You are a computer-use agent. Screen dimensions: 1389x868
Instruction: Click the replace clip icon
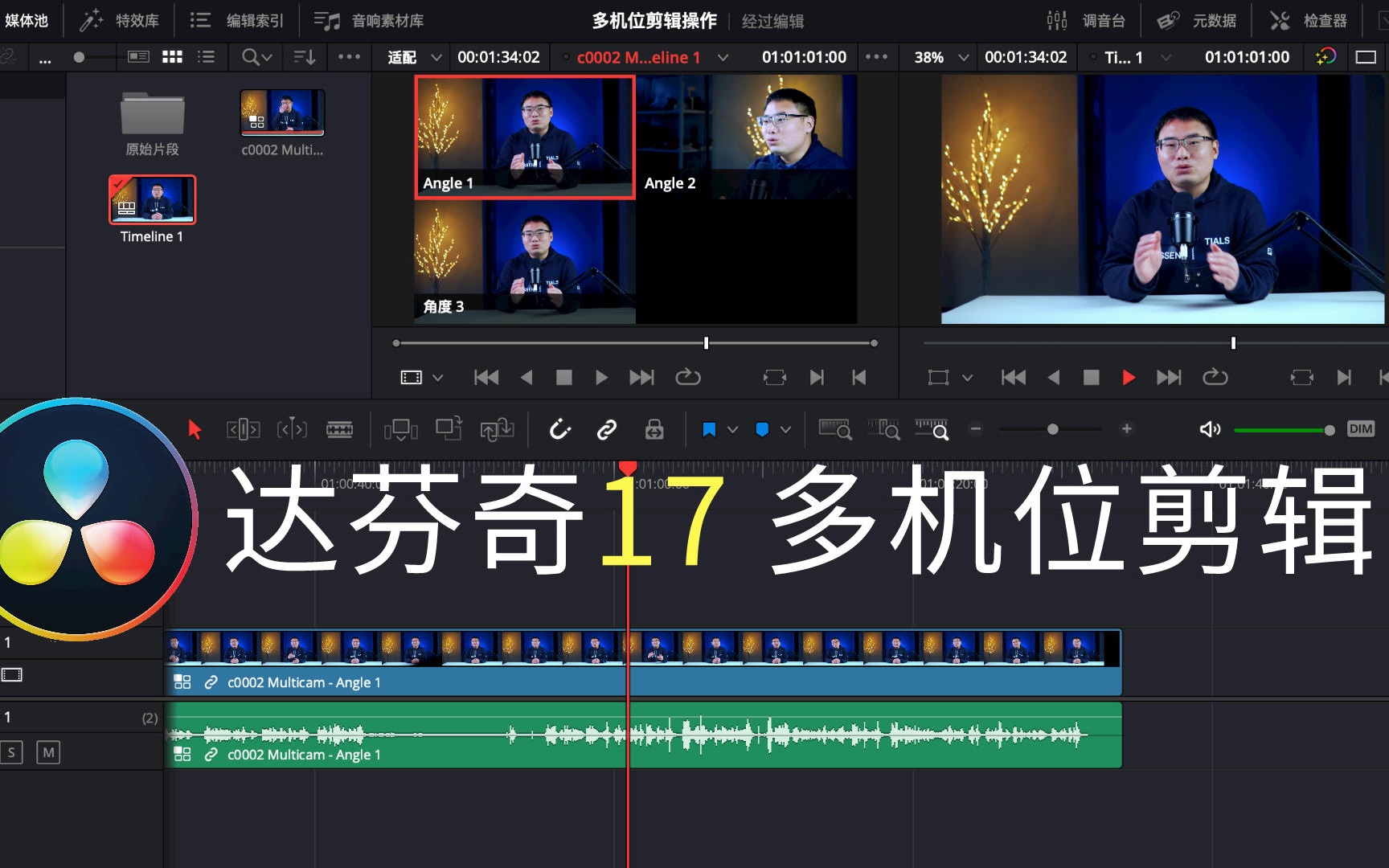tap(497, 430)
